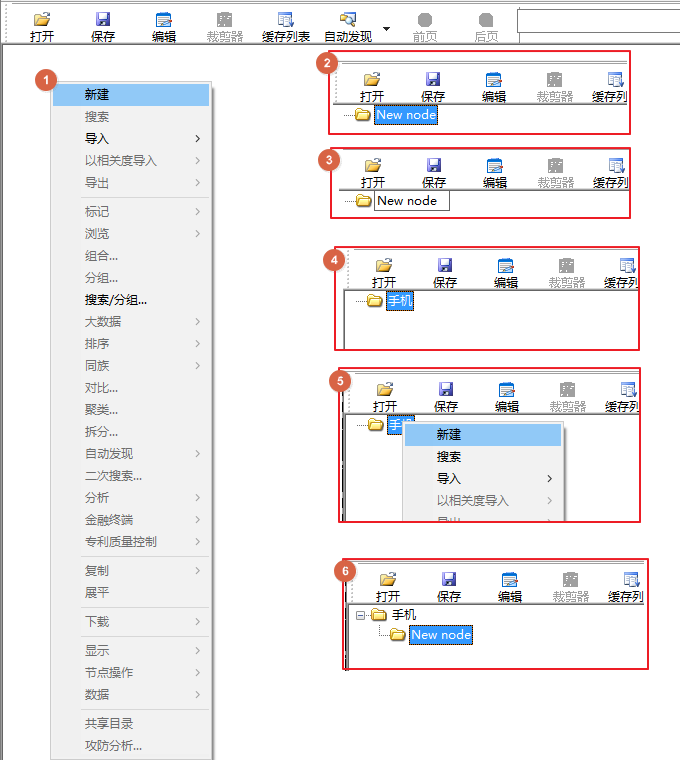Go to 前页 using the top toolbar
Viewport: 680px width, 760px height.
pyautogui.click(x=425, y=20)
